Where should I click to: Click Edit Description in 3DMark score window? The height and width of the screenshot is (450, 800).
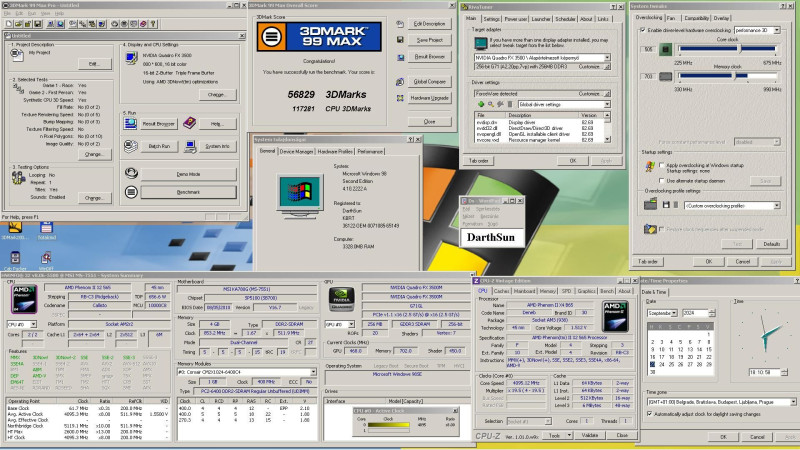[x=429, y=23]
